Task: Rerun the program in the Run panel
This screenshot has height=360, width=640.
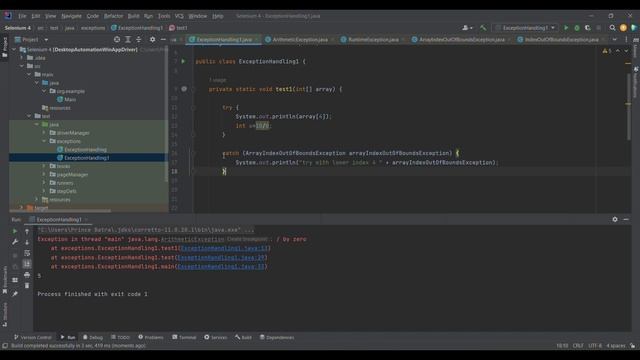Action: tap(15, 231)
